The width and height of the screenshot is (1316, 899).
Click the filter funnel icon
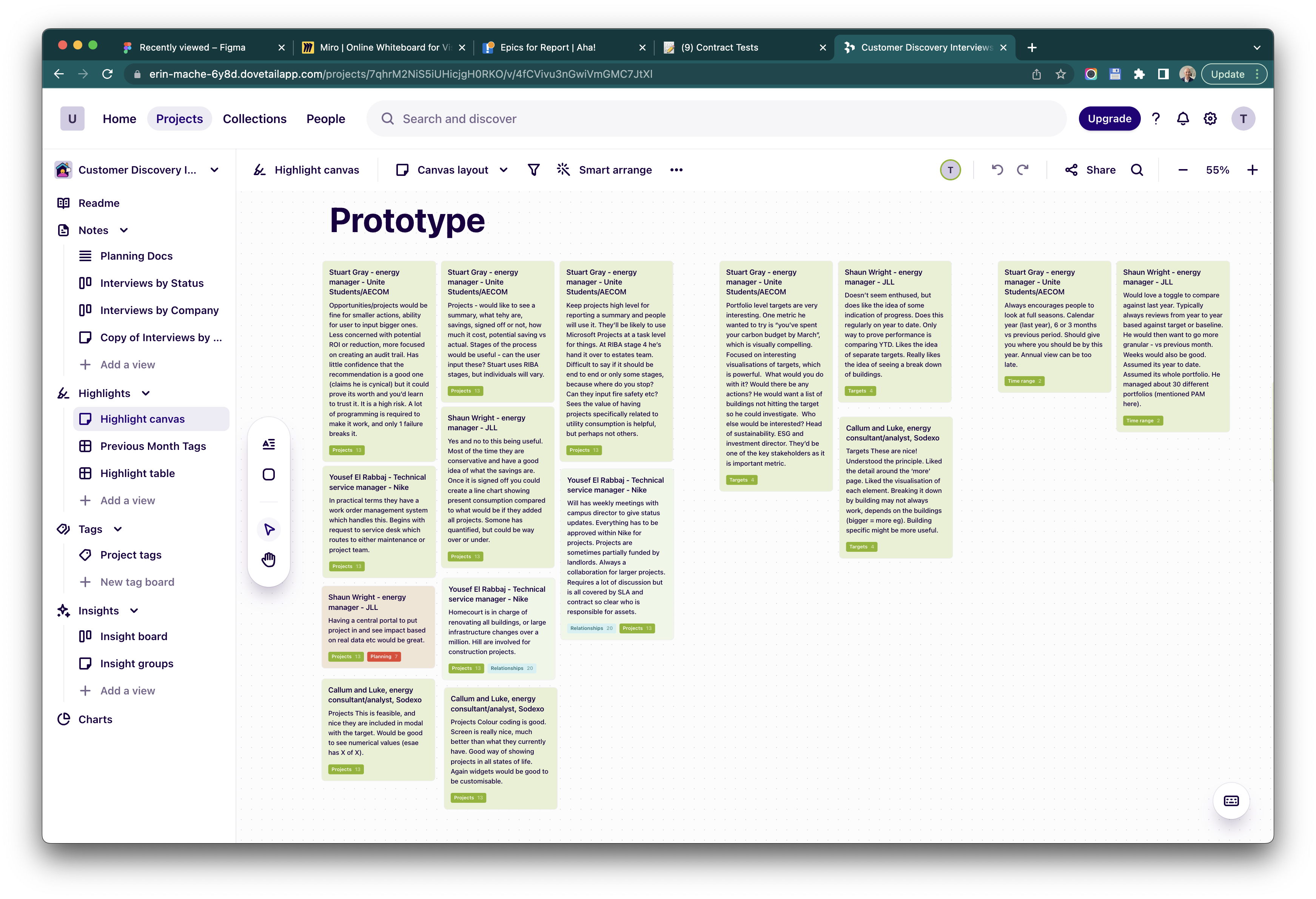coord(533,170)
